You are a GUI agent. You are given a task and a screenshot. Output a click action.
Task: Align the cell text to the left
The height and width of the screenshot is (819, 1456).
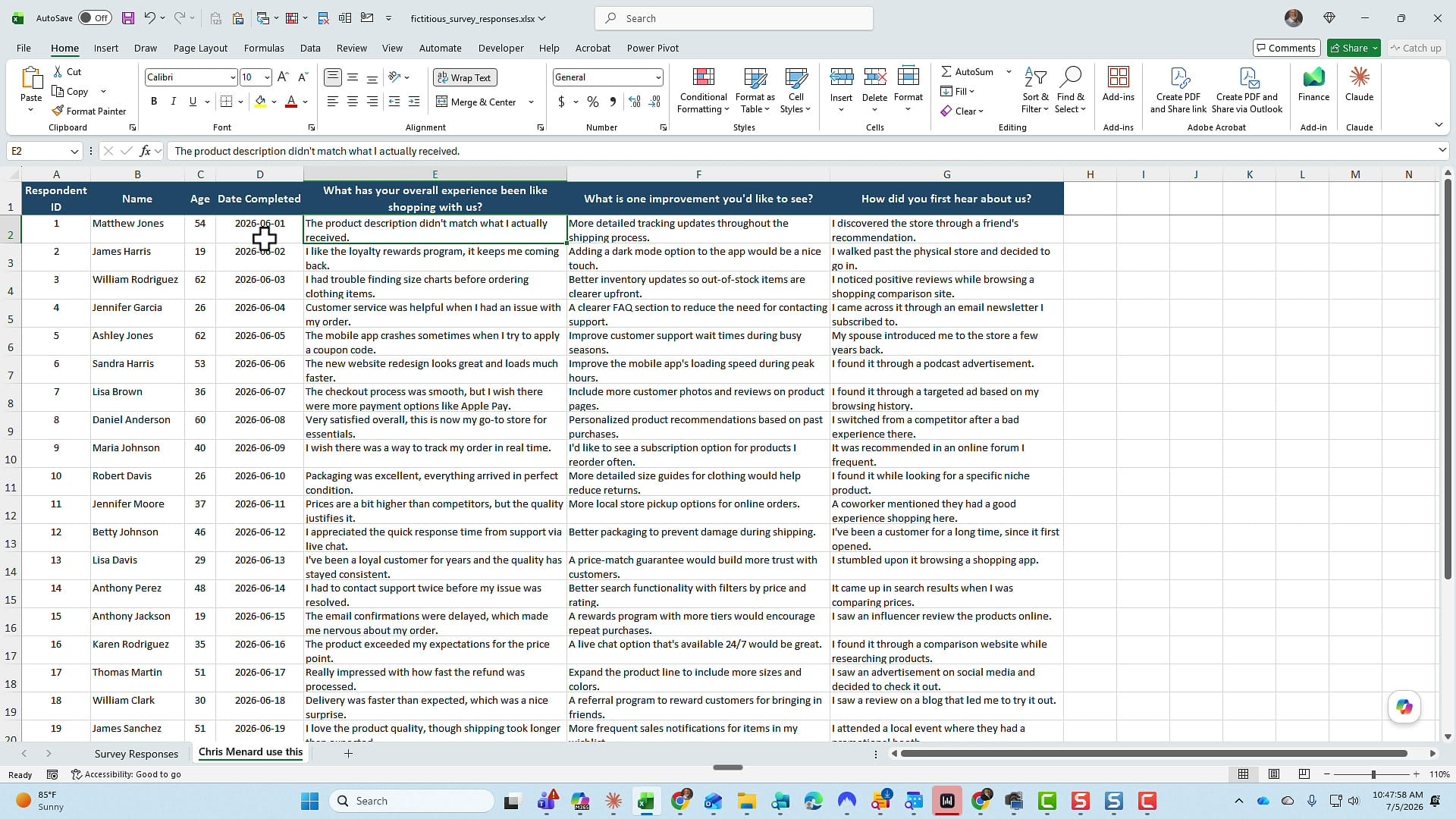[x=333, y=102]
